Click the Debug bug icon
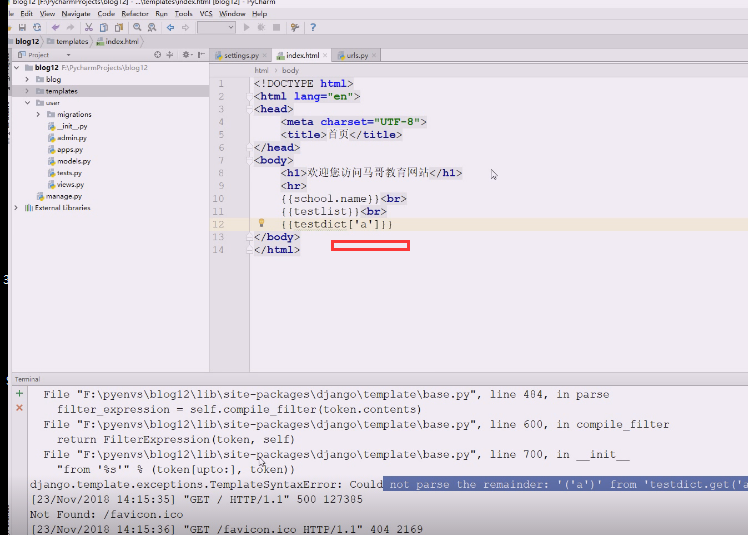Image resolution: width=748 pixels, height=535 pixels. [x=261, y=28]
